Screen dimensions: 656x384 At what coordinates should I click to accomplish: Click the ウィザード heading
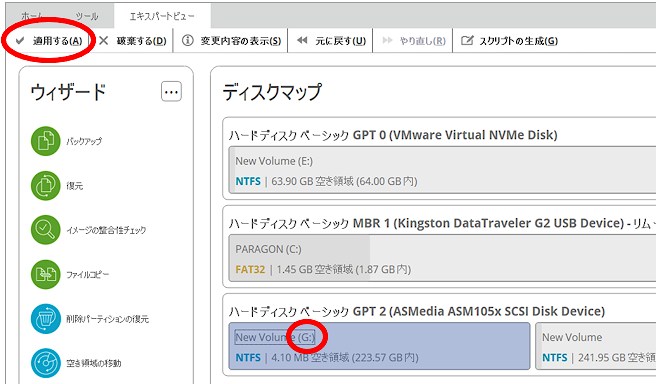[68, 92]
